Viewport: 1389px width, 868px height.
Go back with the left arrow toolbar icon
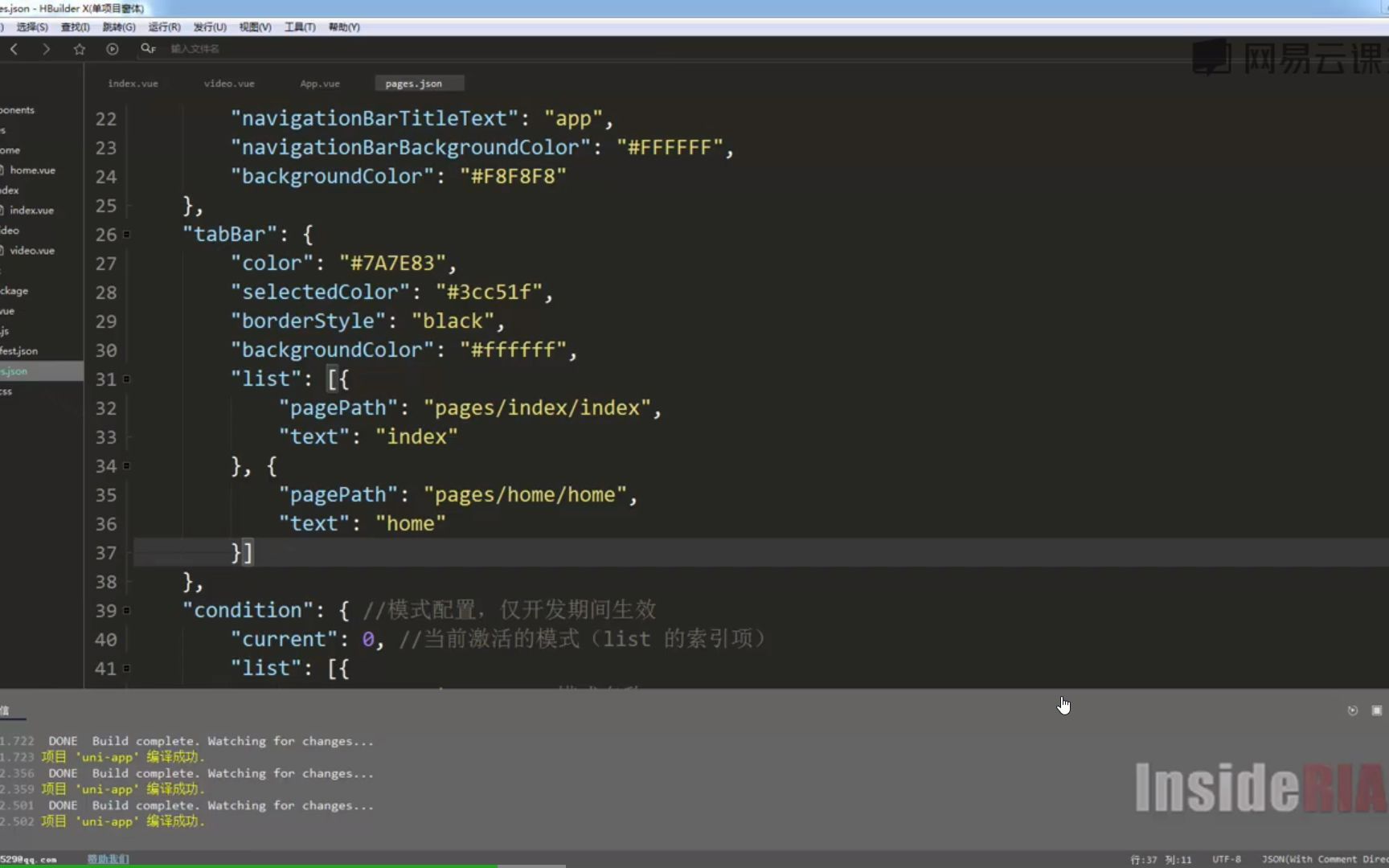point(14,49)
